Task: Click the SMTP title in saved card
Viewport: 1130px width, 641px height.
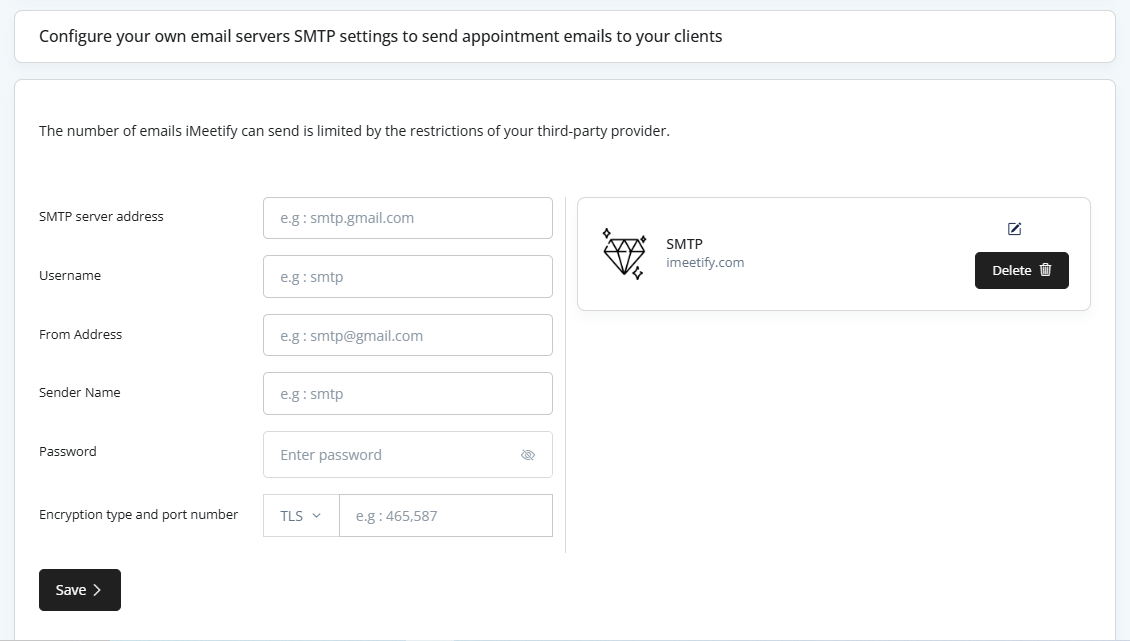Action: pos(684,244)
